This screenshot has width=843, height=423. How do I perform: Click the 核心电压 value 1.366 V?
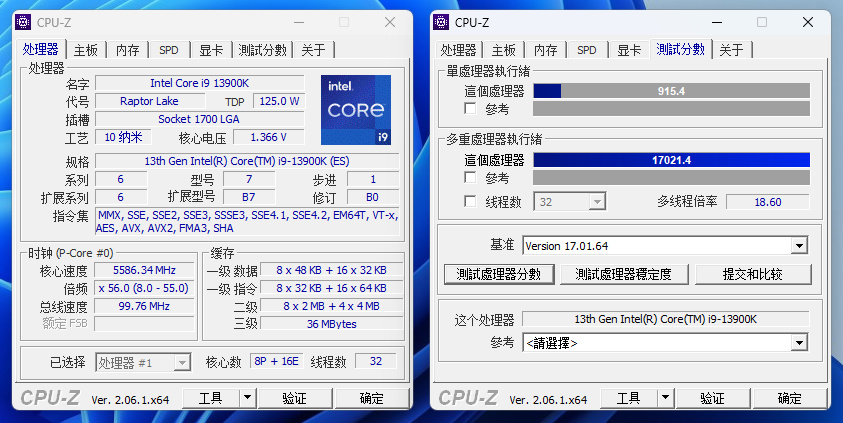point(269,137)
